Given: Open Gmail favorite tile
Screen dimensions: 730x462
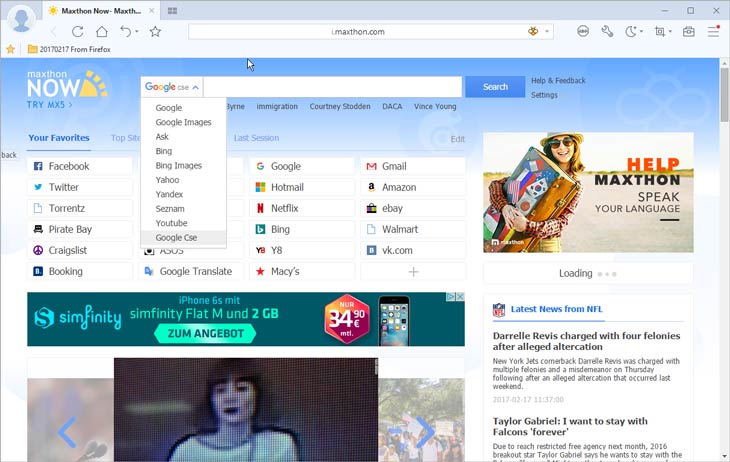Looking at the screenshot, I should coord(413,166).
